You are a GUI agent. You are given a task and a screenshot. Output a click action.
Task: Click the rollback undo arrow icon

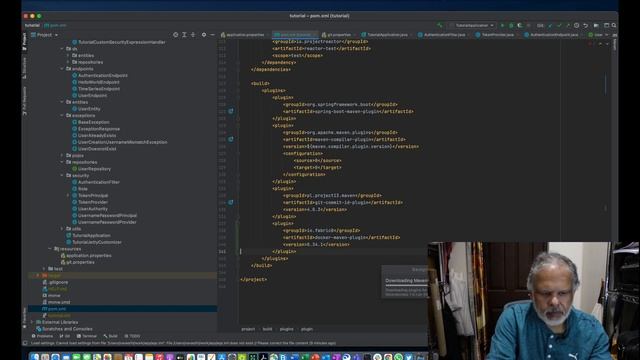pos(585,25)
